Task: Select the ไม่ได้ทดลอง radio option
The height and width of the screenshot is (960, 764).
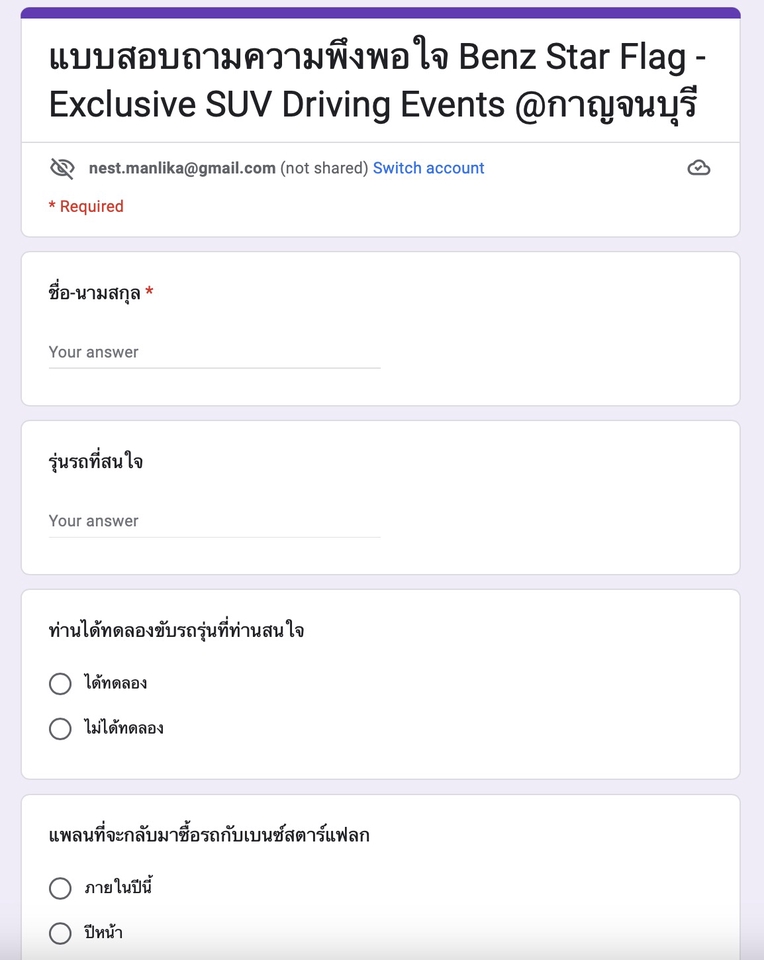Action: tap(60, 729)
